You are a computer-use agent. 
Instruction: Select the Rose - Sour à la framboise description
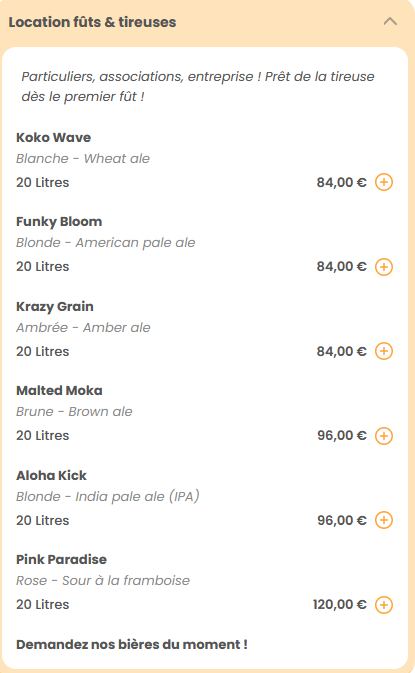103,580
